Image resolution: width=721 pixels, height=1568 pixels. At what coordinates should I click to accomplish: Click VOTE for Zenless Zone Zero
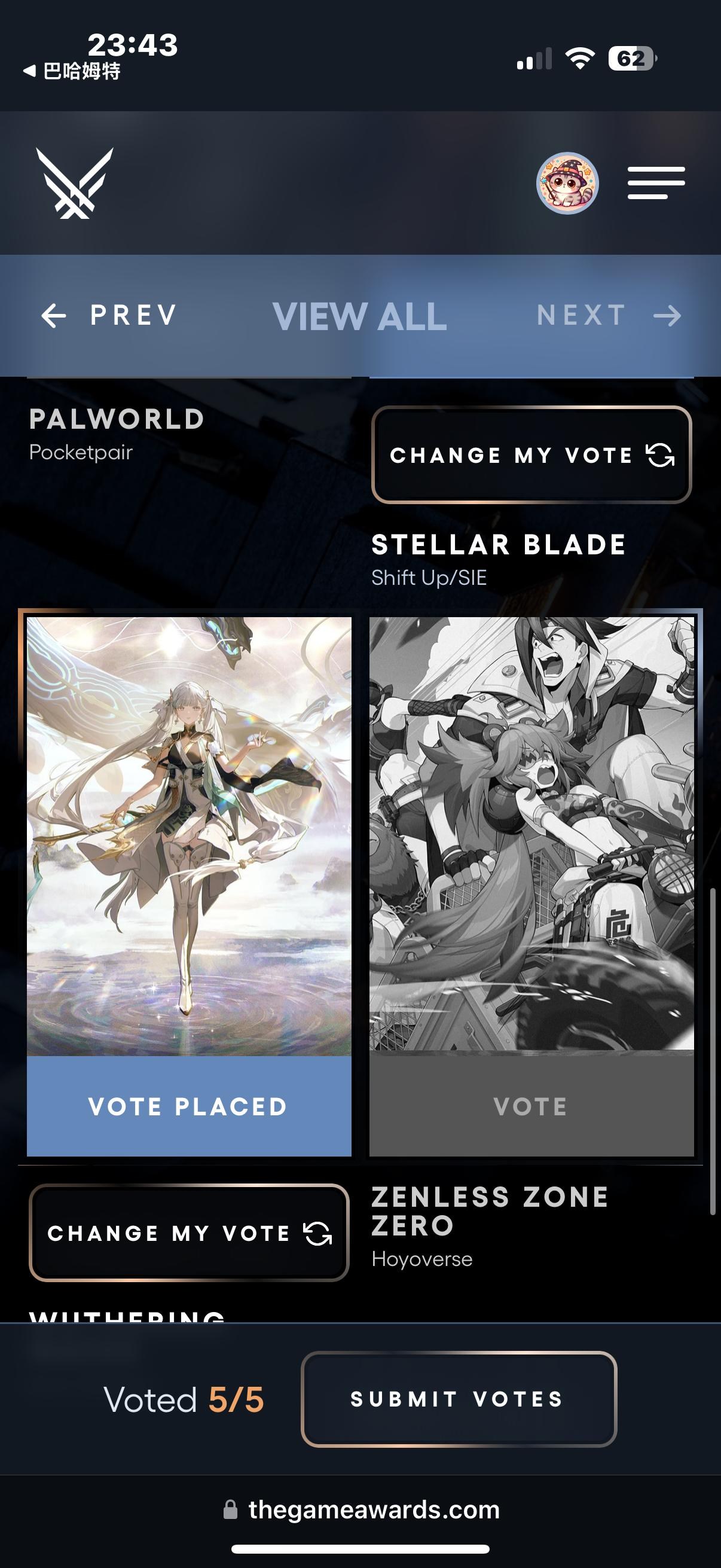tap(531, 1106)
